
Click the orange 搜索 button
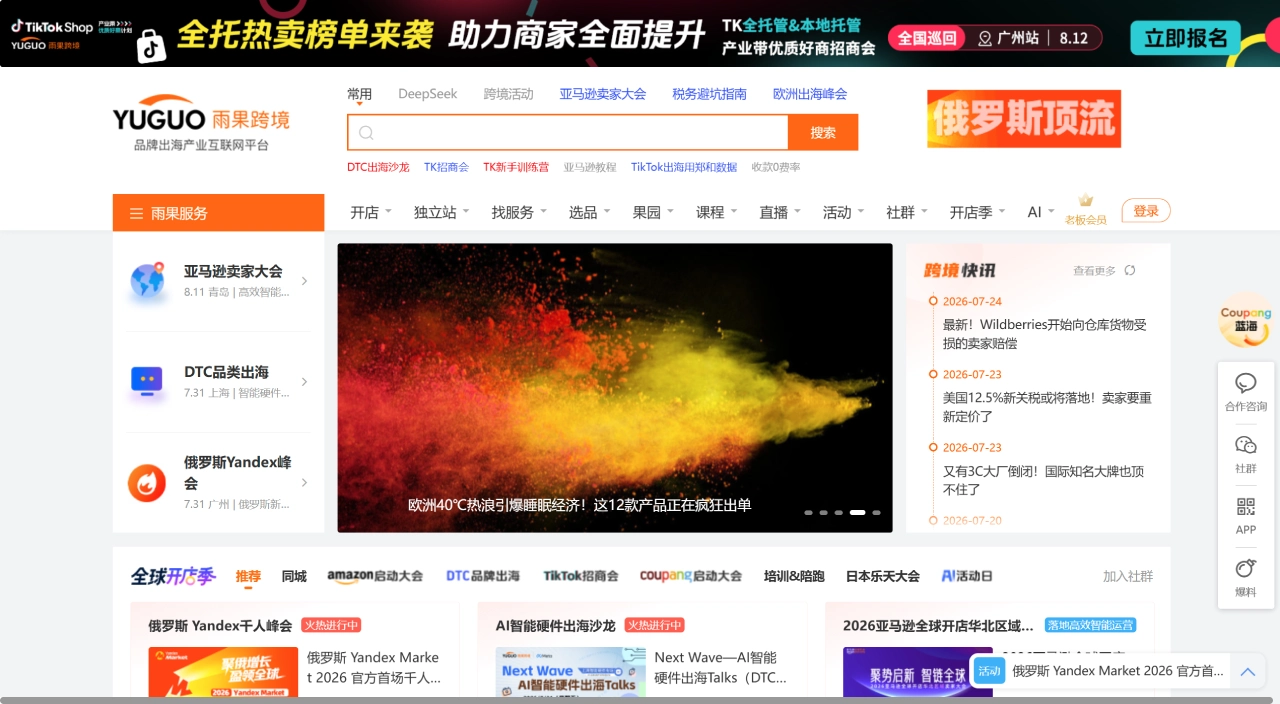point(823,133)
